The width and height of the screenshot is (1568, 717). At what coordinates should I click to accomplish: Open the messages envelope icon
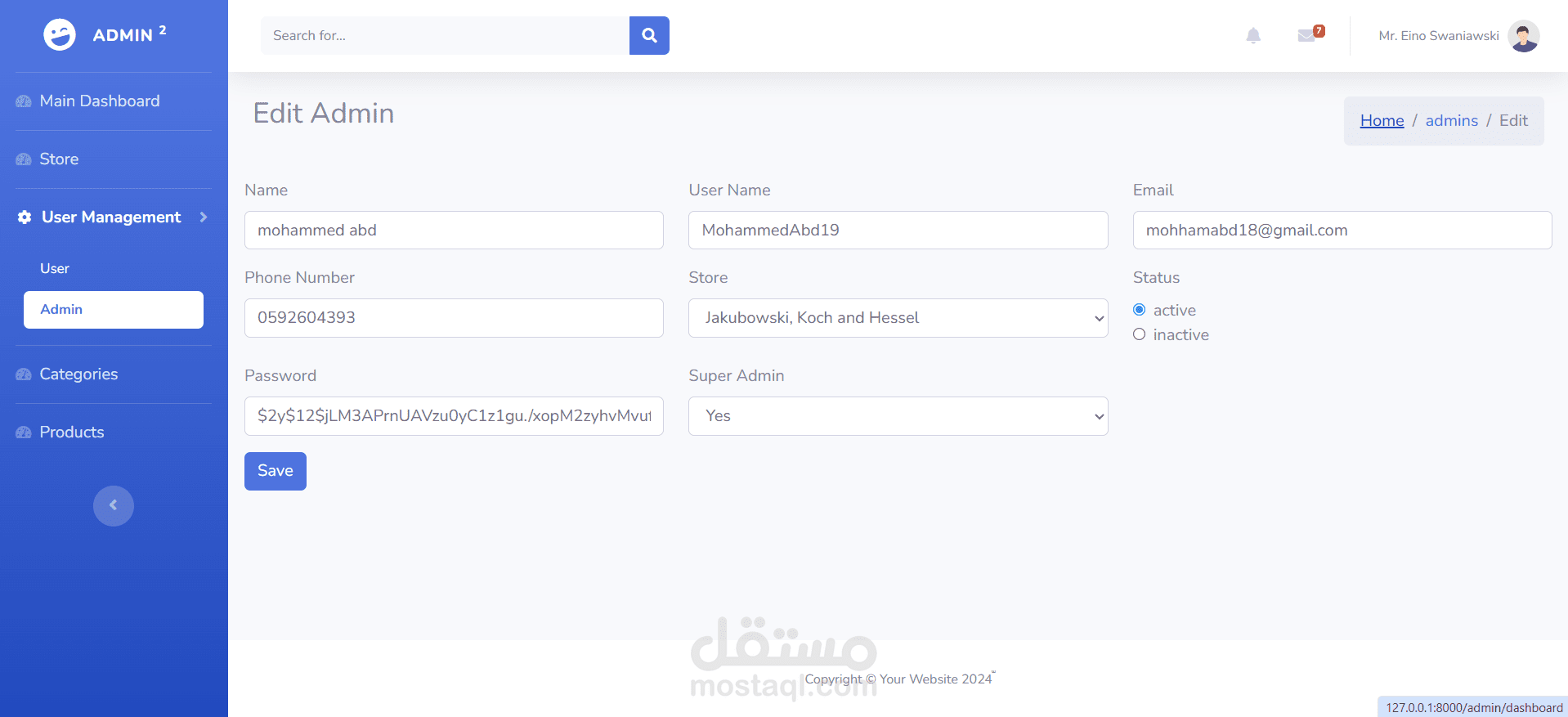[1306, 35]
